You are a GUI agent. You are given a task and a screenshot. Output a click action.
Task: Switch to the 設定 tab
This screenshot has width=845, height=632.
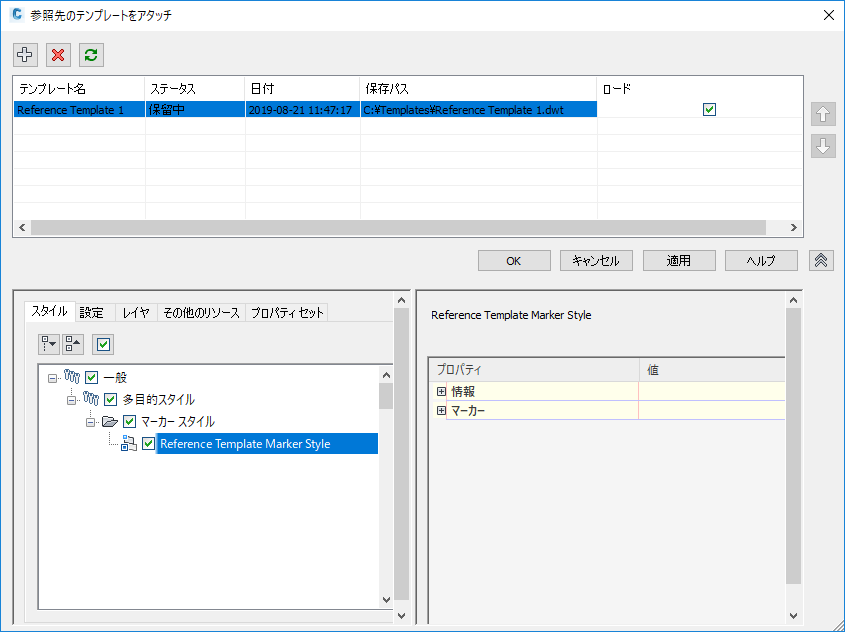point(95,312)
